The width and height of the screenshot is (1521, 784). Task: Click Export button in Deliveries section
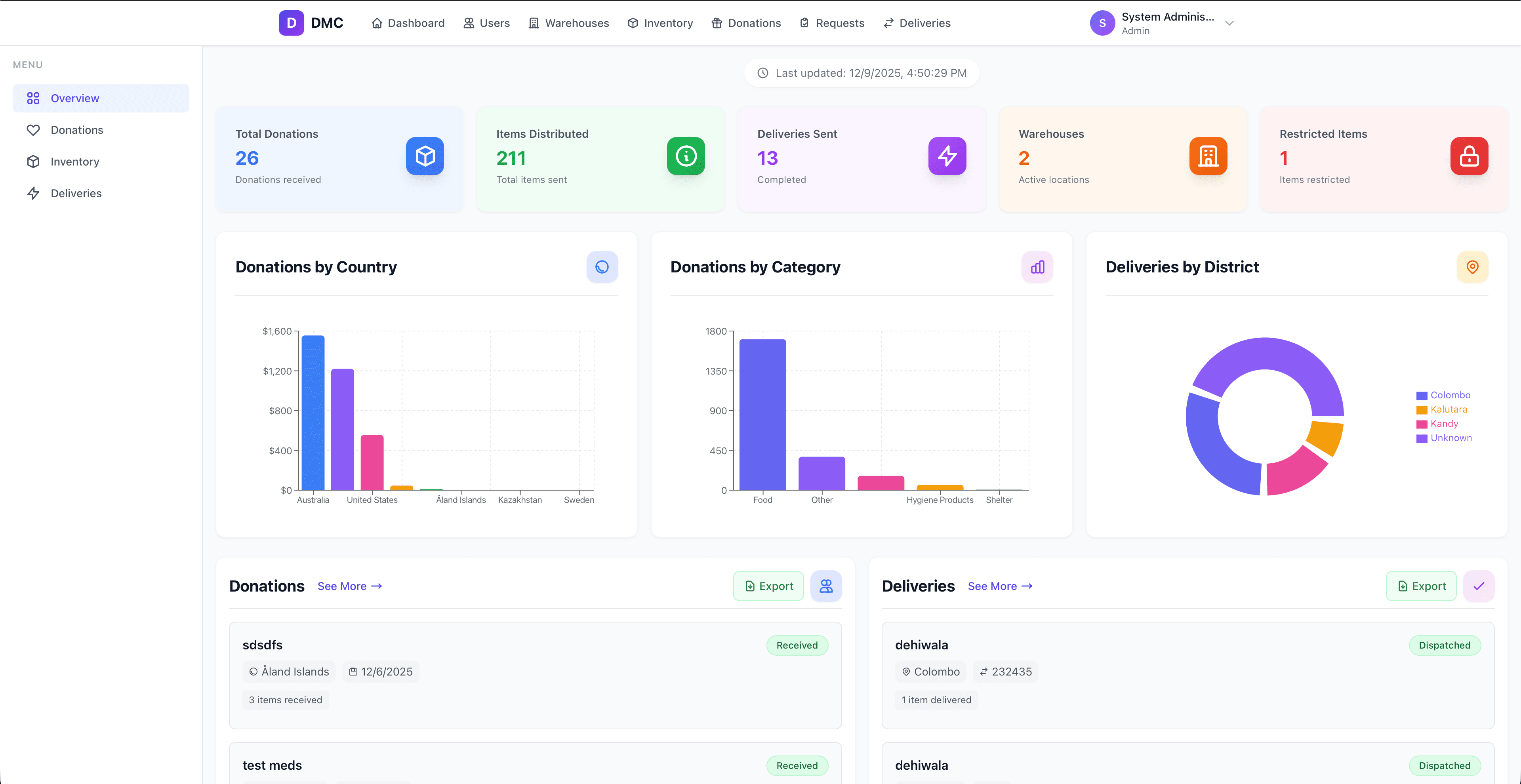tap(1421, 586)
